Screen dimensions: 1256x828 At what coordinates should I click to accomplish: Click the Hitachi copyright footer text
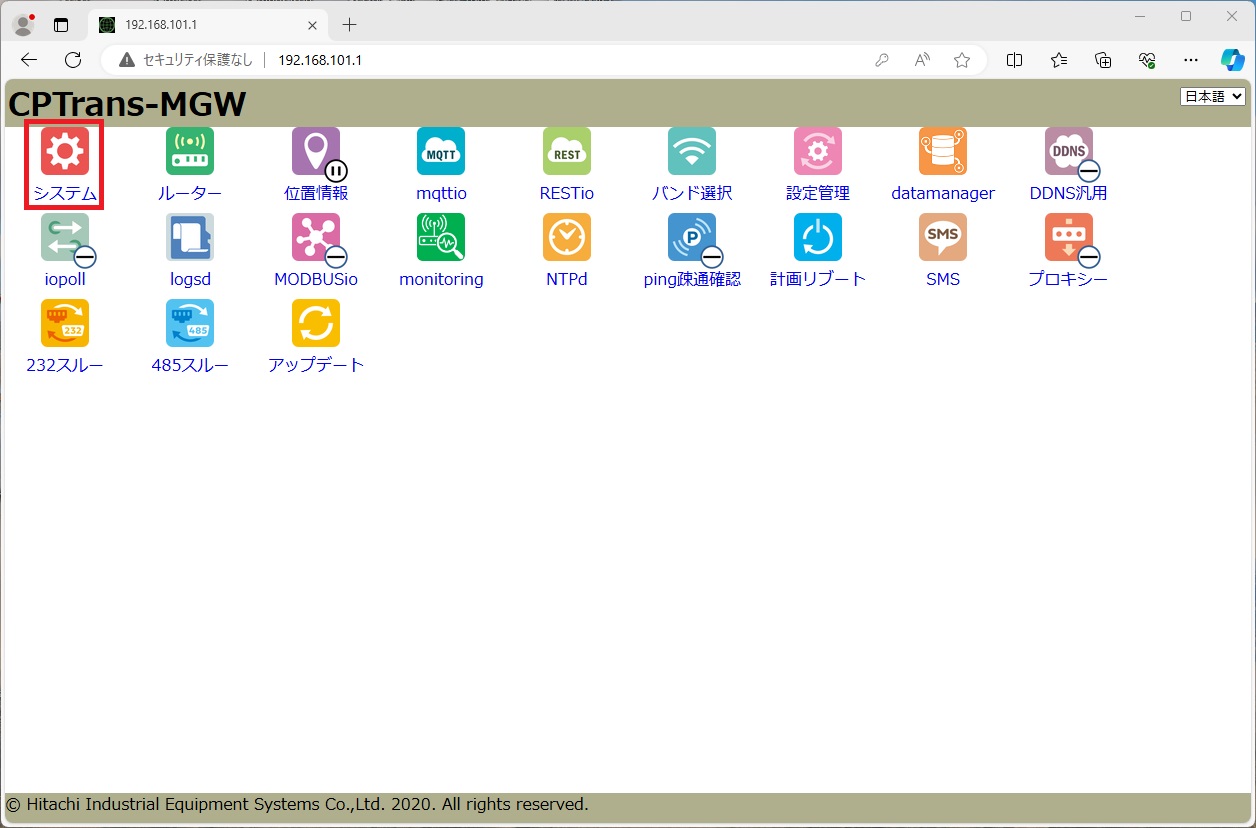pos(298,804)
